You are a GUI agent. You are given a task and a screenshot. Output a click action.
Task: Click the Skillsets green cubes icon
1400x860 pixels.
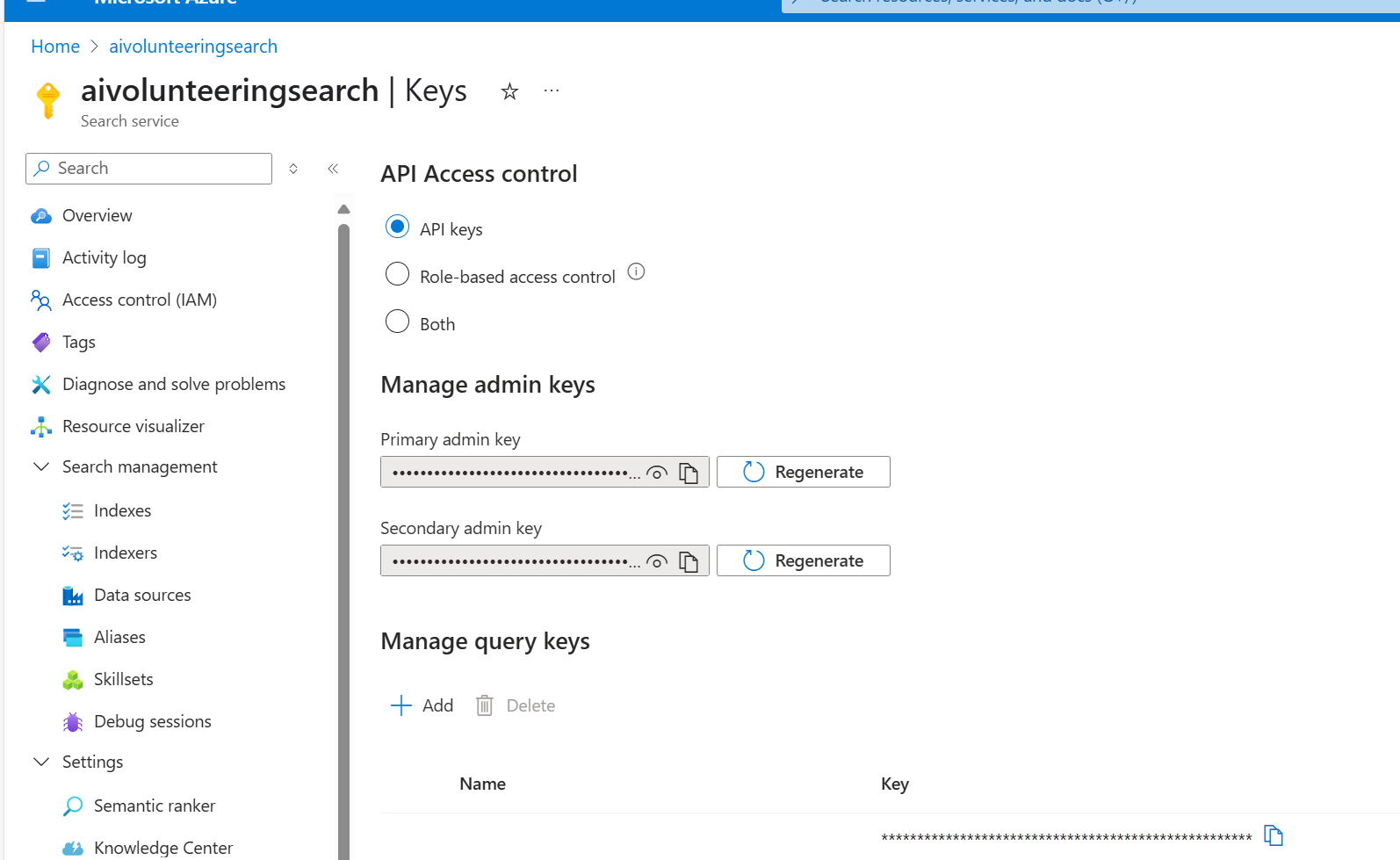pos(73,680)
